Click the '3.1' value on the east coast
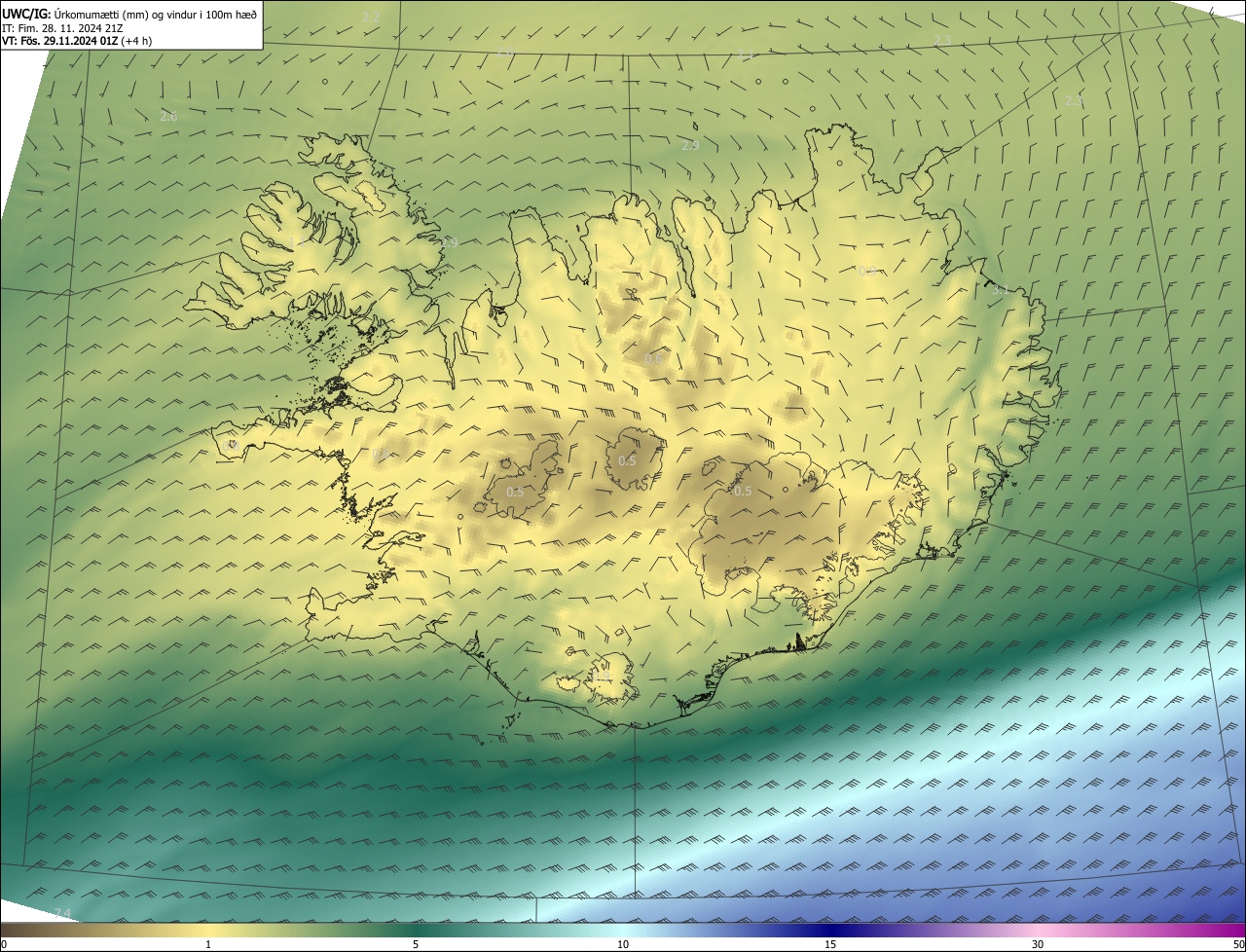1246x952 pixels. click(1002, 289)
